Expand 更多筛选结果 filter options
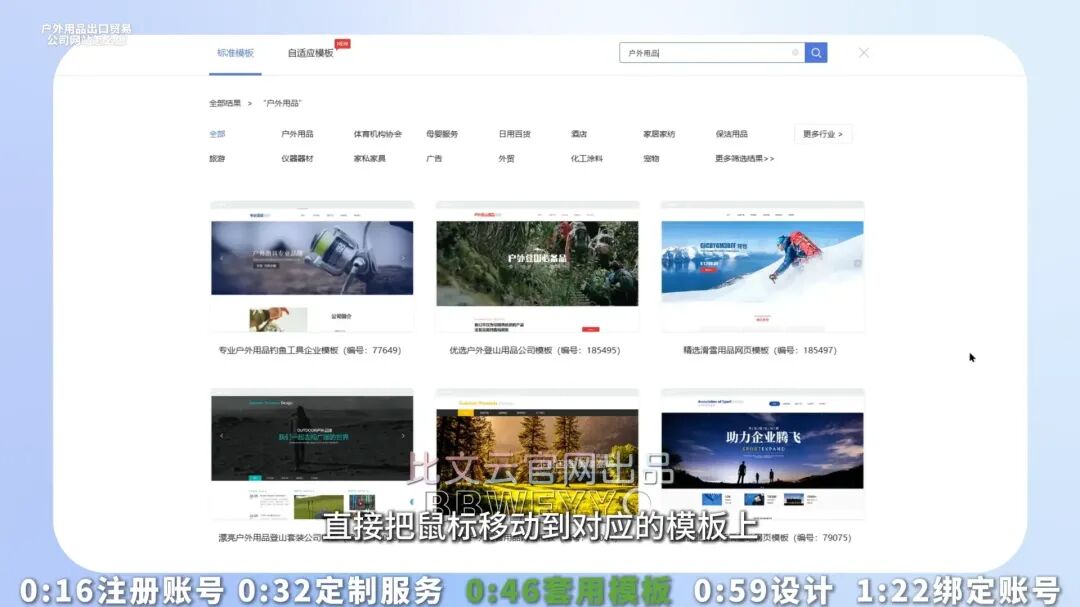This screenshot has width=1080, height=607. coord(744,159)
